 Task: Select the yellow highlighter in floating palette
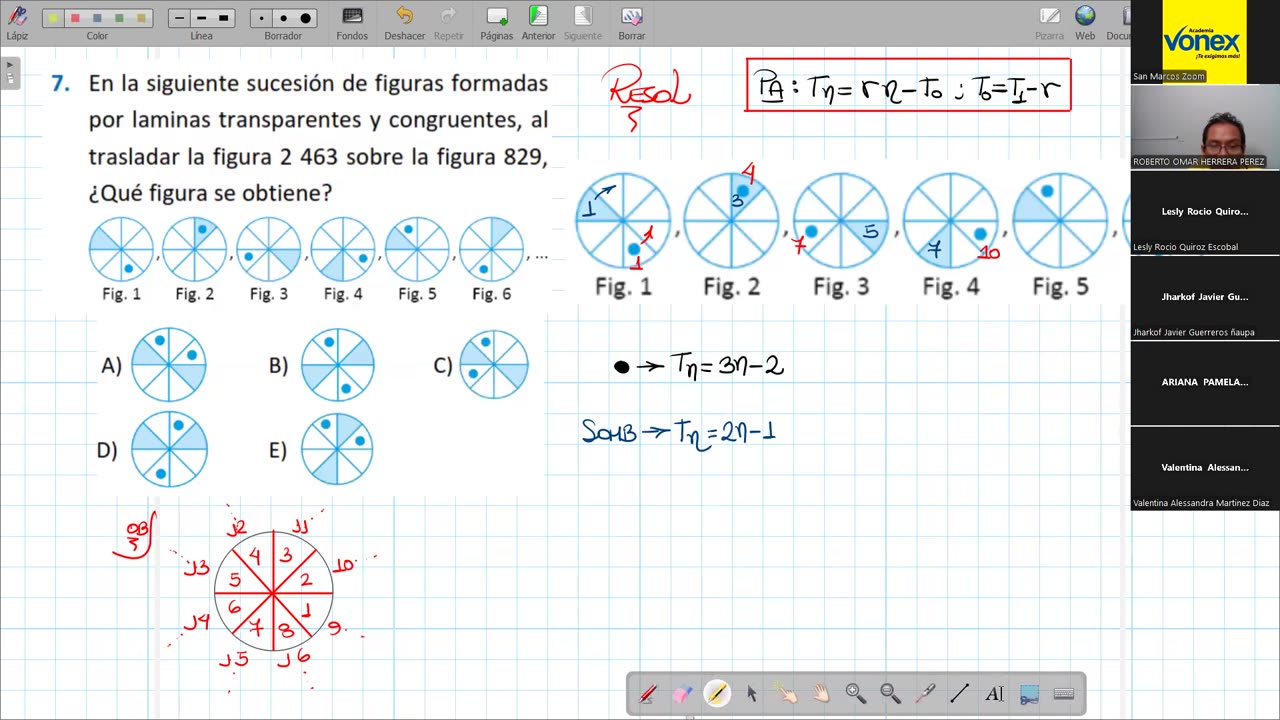(x=717, y=693)
